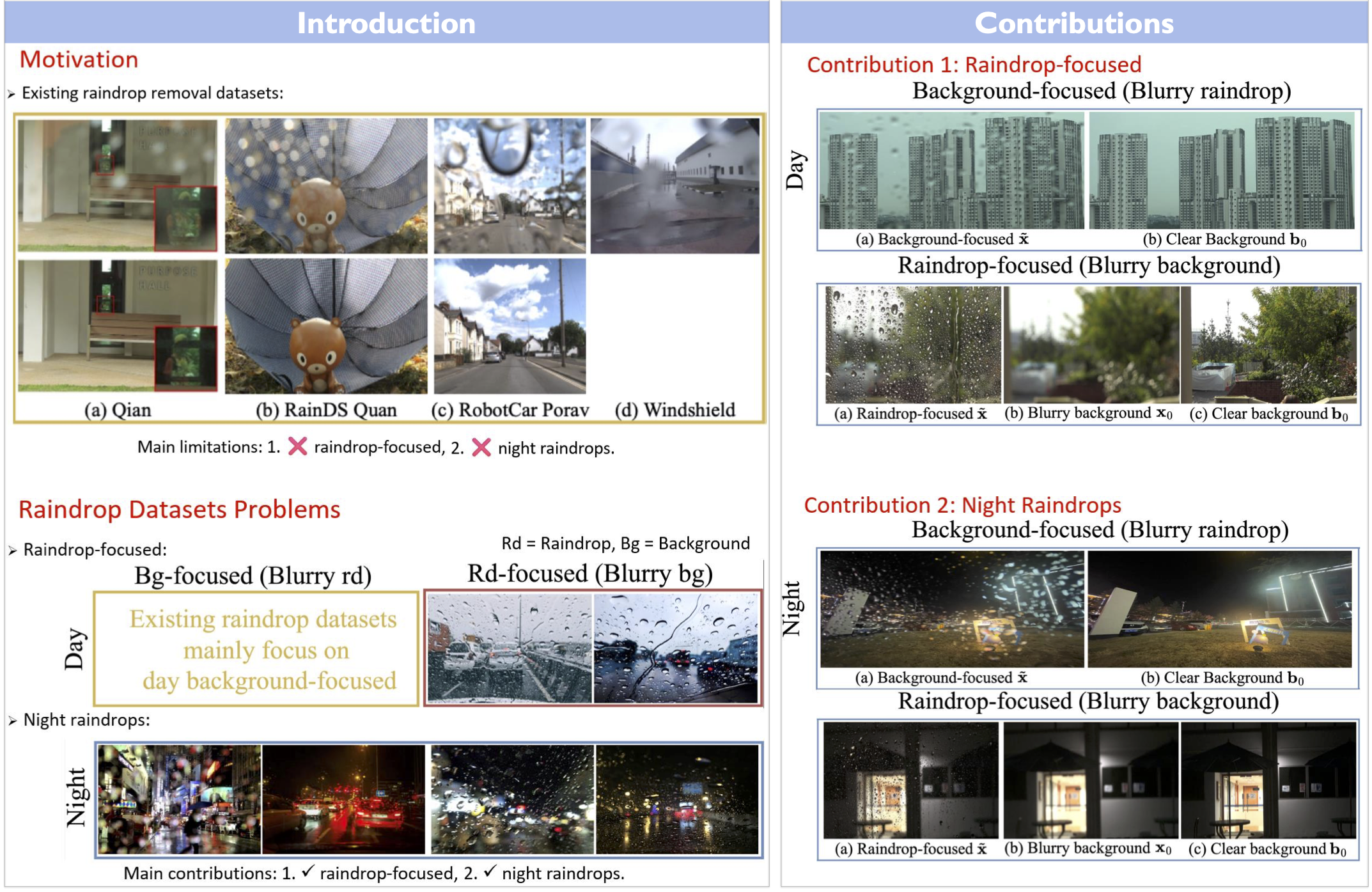Click Contribution 2: Night Raindrops heading
Viewport: 1372px width, 892px height.
click(962, 505)
